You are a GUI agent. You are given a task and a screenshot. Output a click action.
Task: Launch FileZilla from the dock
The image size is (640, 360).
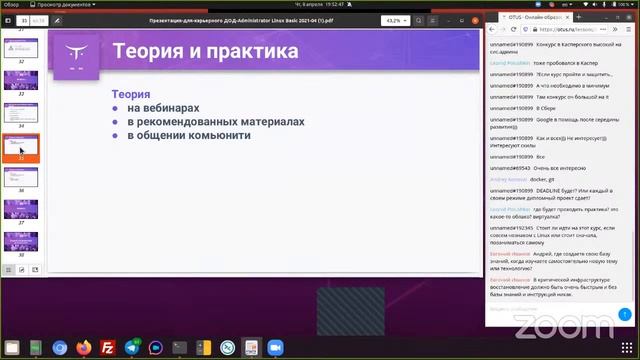click(x=108, y=348)
